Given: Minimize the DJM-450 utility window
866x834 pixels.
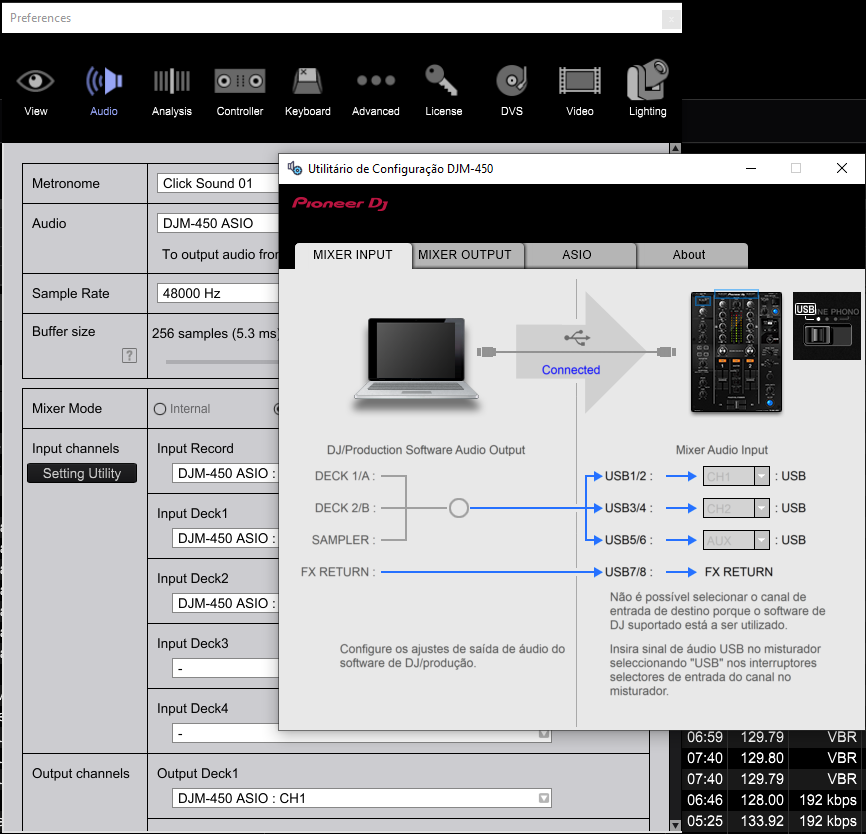Looking at the screenshot, I should pos(751,168).
